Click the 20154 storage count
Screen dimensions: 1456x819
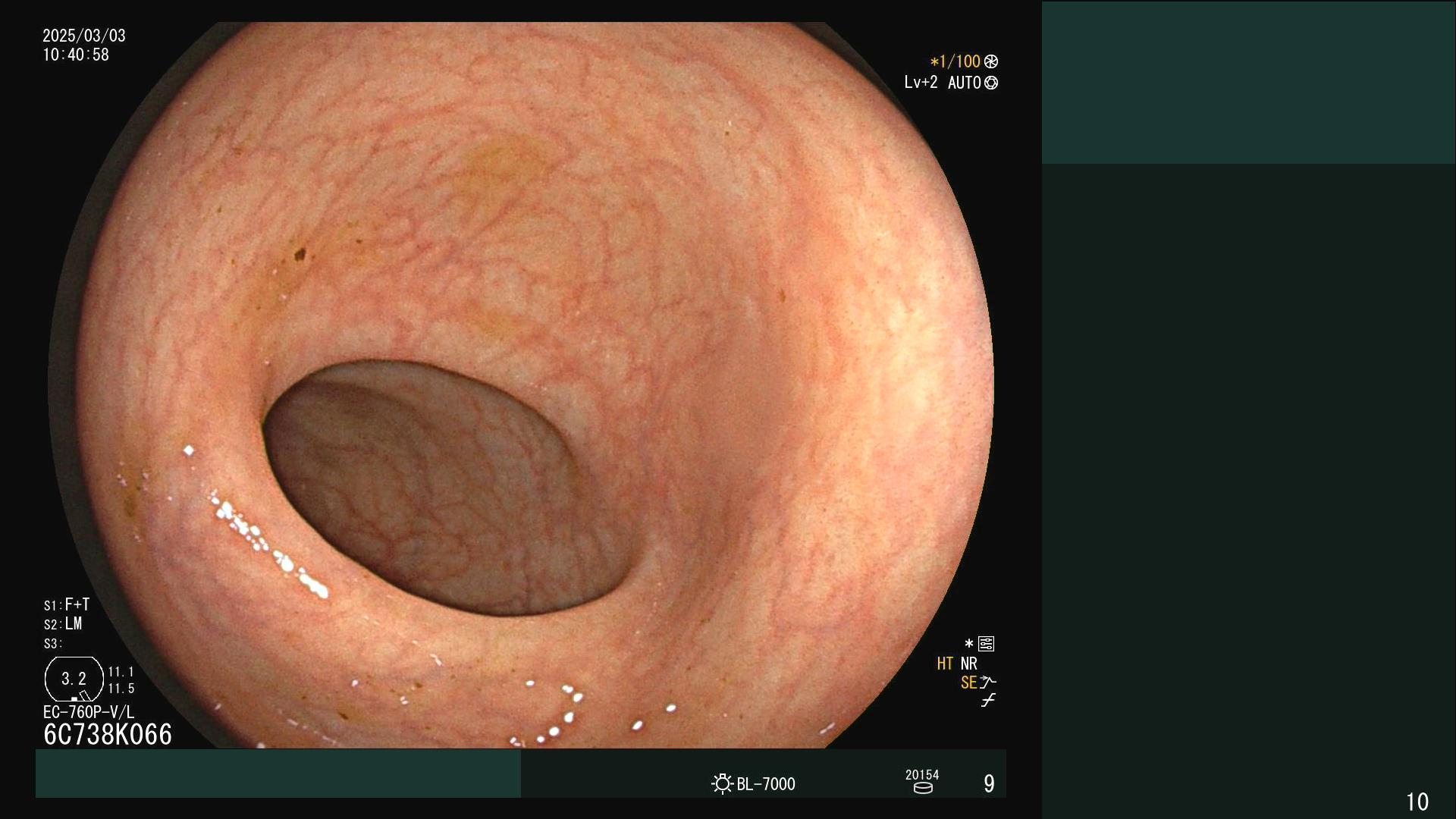922,774
